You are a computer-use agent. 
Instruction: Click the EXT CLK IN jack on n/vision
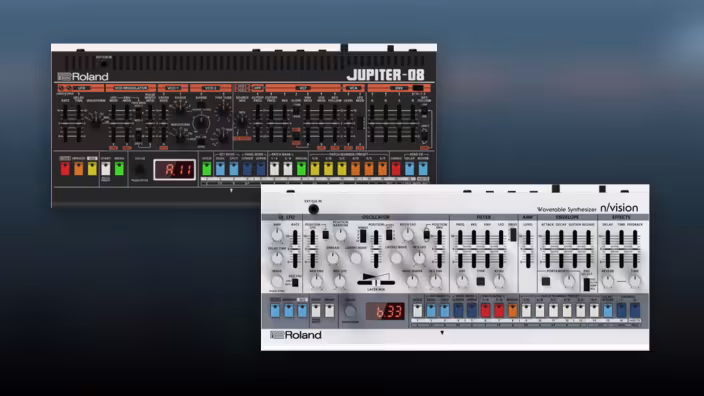coord(313,209)
